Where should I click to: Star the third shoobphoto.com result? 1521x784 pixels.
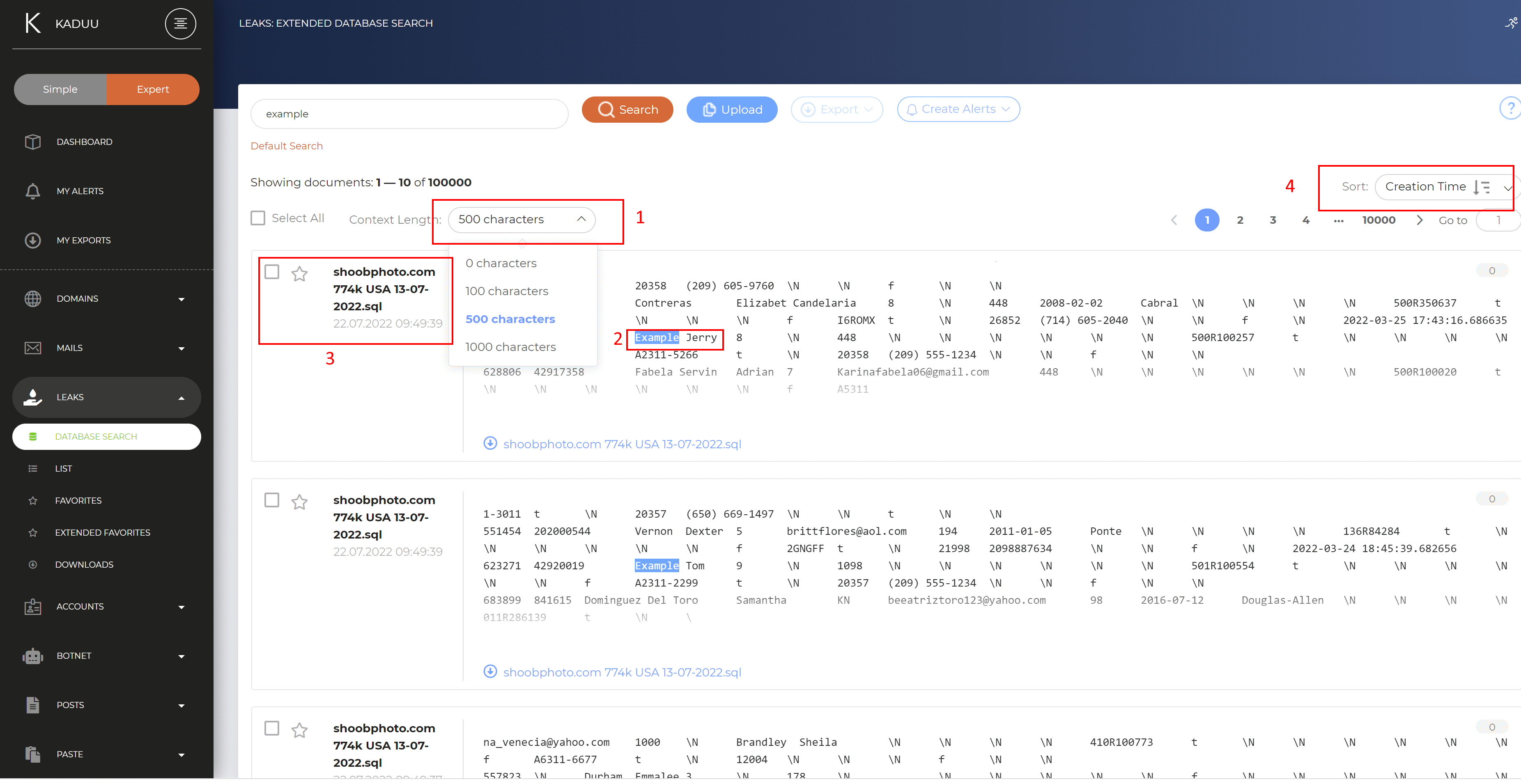pyautogui.click(x=299, y=730)
